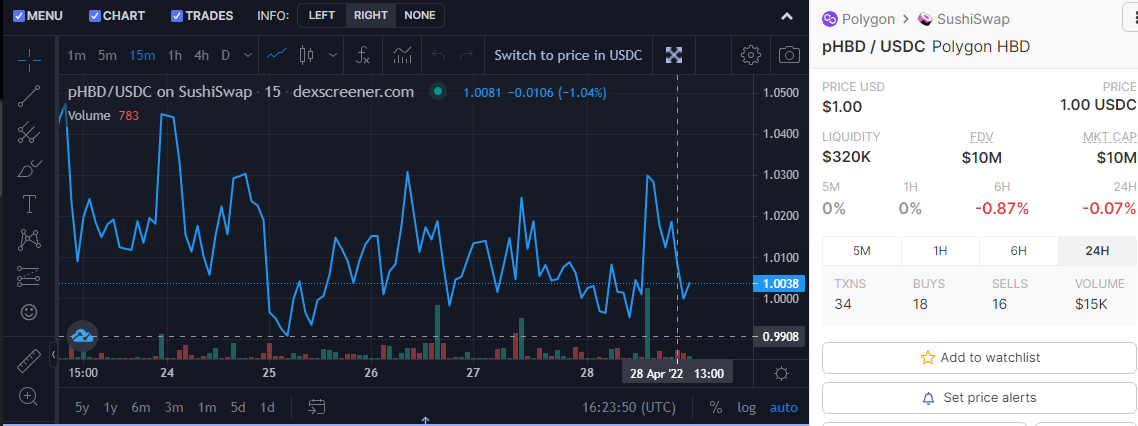This screenshot has height=426, width=1138.
Task: Open the SushiSwap breadcrumb link
Action: pyautogui.click(x=973, y=20)
